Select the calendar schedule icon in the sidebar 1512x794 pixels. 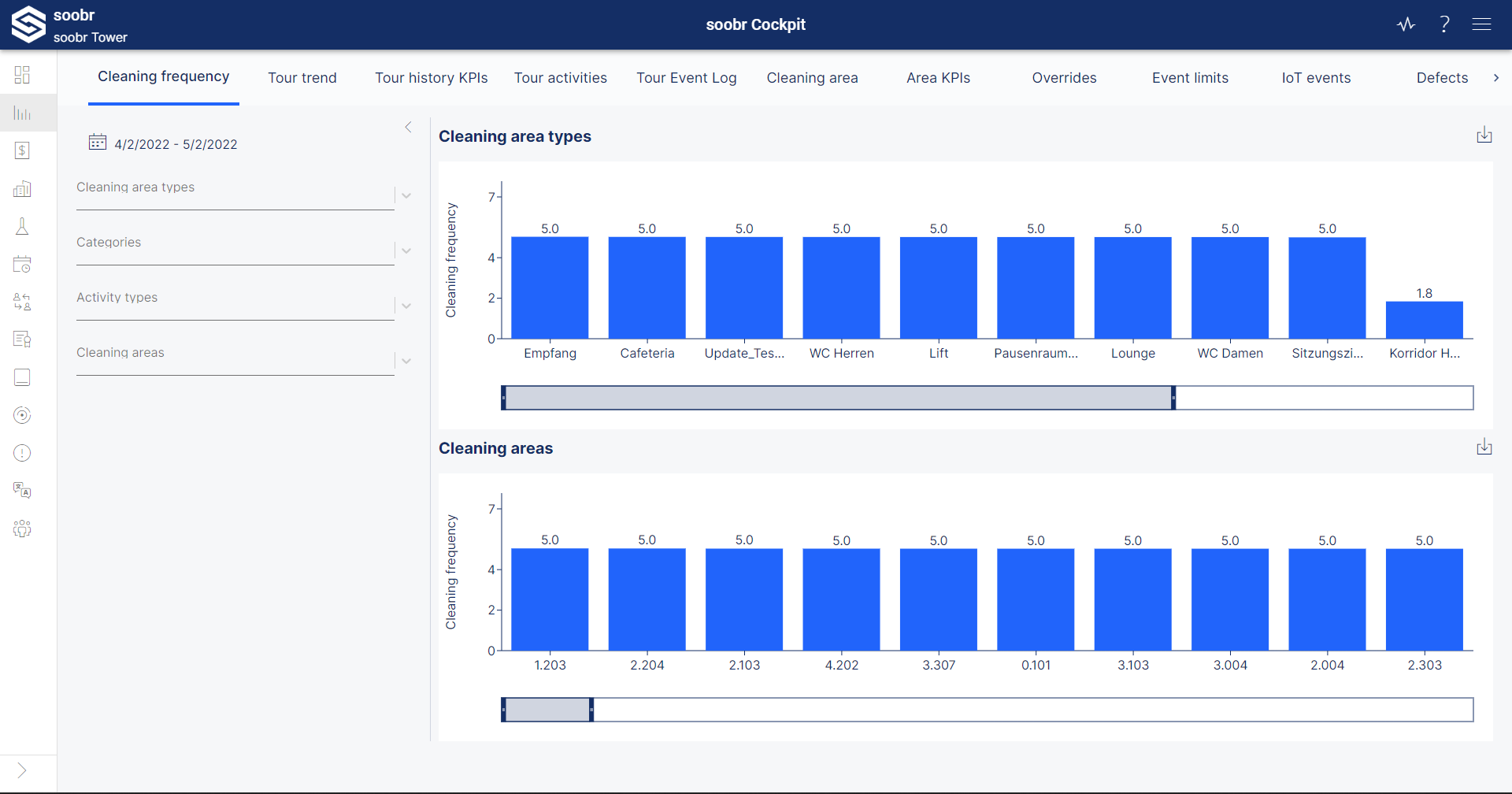click(22, 264)
